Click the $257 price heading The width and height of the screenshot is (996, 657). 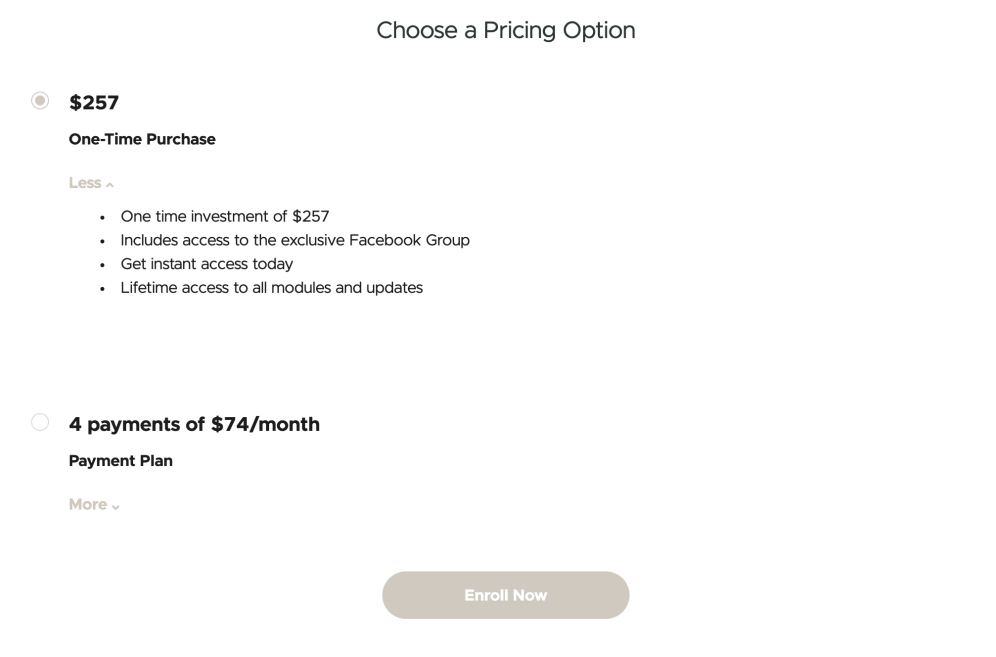coord(93,102)
